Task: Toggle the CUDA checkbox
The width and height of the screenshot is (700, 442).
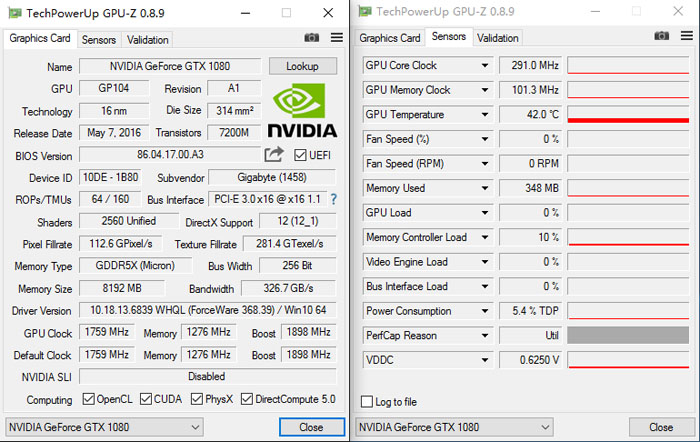Action: click(x=146, y=399)
